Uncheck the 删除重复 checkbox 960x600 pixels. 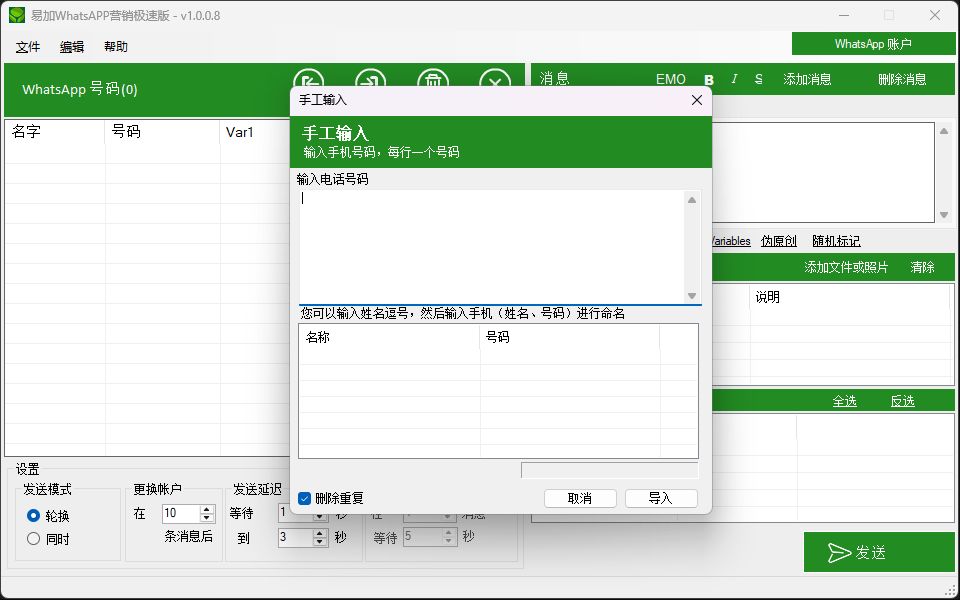pos(304,498)
